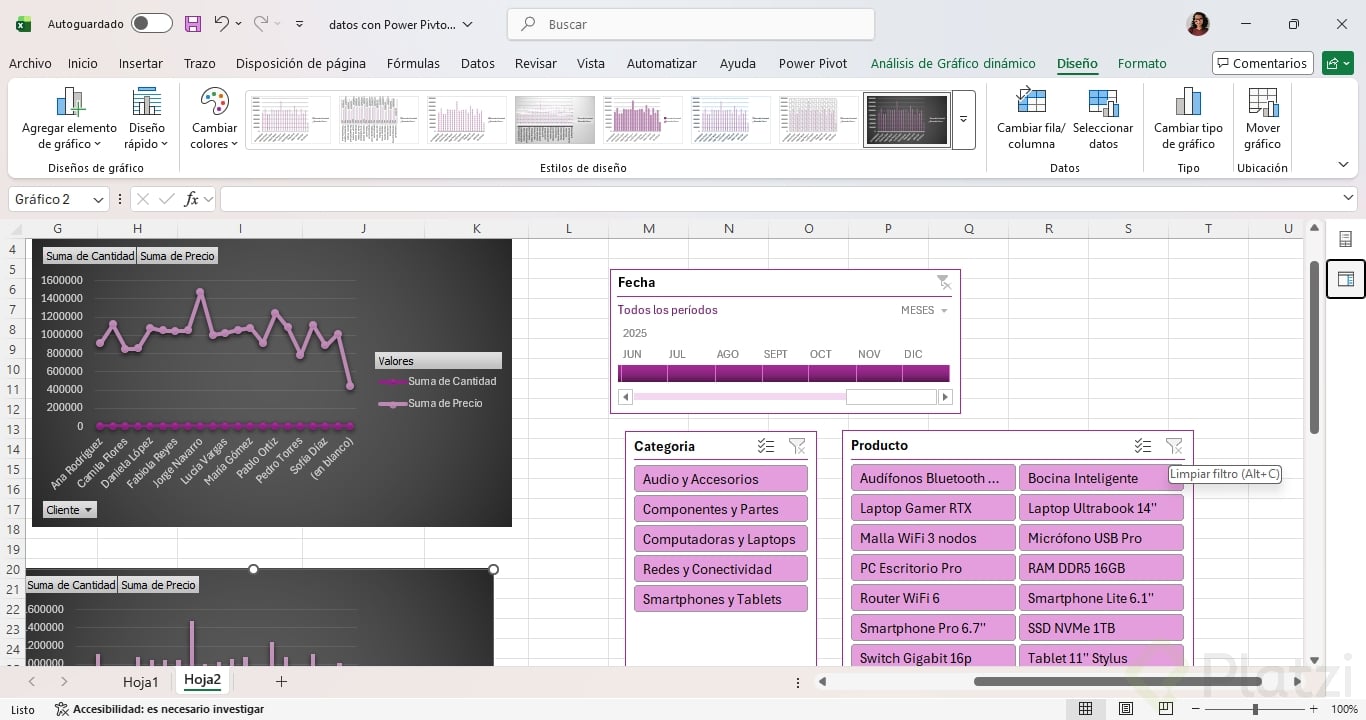This screenshot has width=1366, height=720.
Task: Click the Excel app icon in title bar
Action: (x=23, y=24)
